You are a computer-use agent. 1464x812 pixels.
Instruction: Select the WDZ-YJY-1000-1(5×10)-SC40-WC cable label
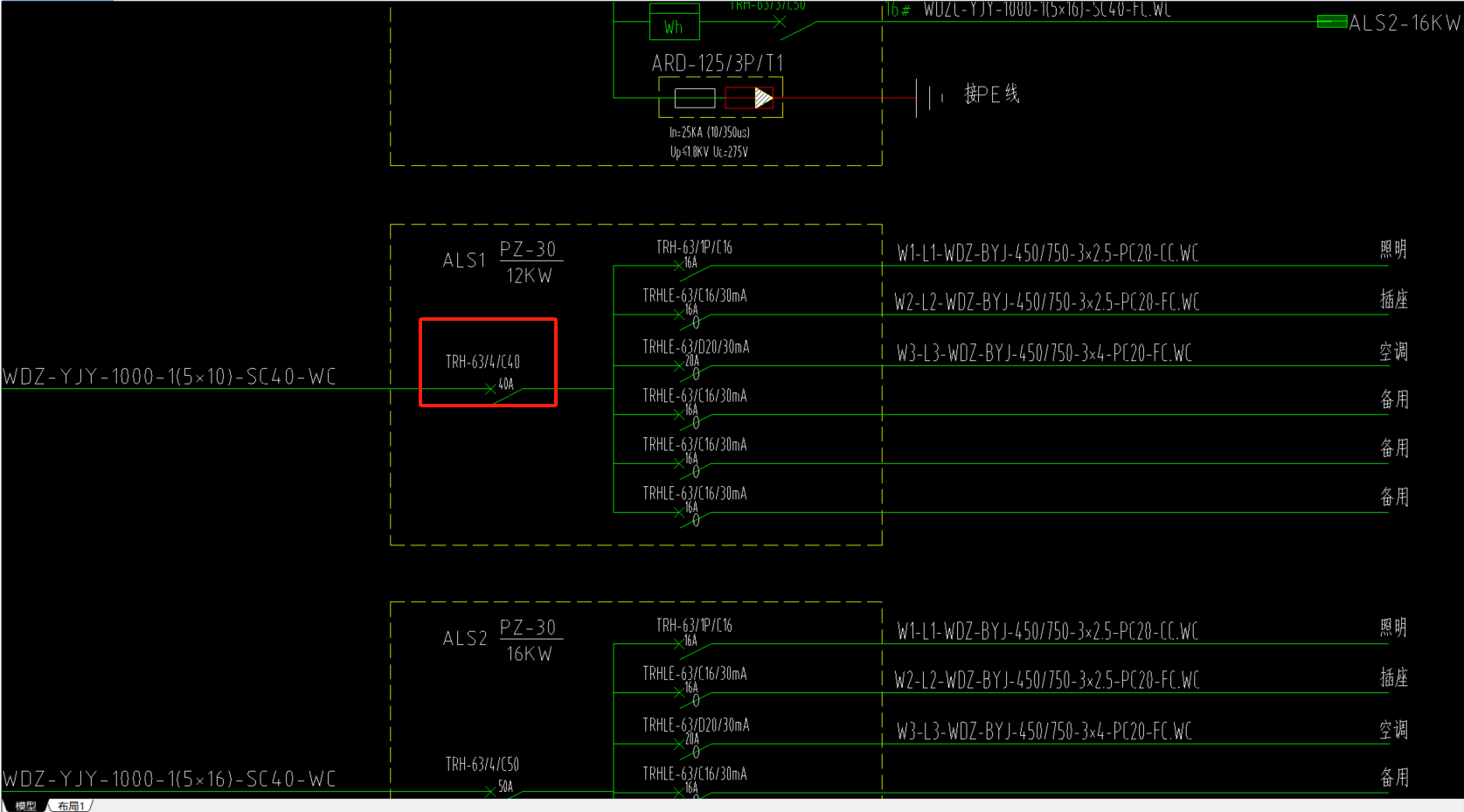pyautogui.click(x=170, y=377)
